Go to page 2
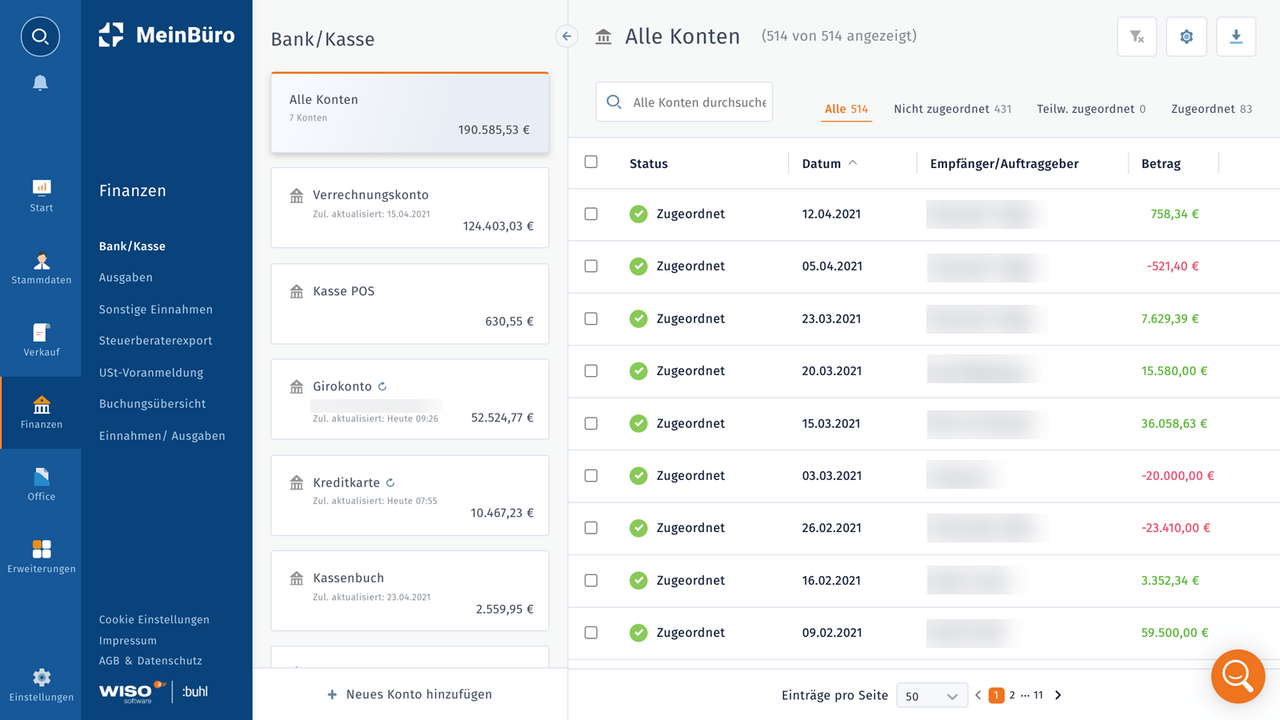Viewport: 1280px width, 720px height. [x=1012, y=695]
